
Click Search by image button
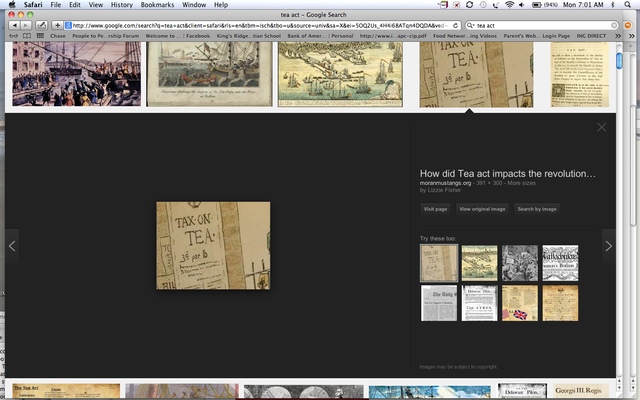537,209
